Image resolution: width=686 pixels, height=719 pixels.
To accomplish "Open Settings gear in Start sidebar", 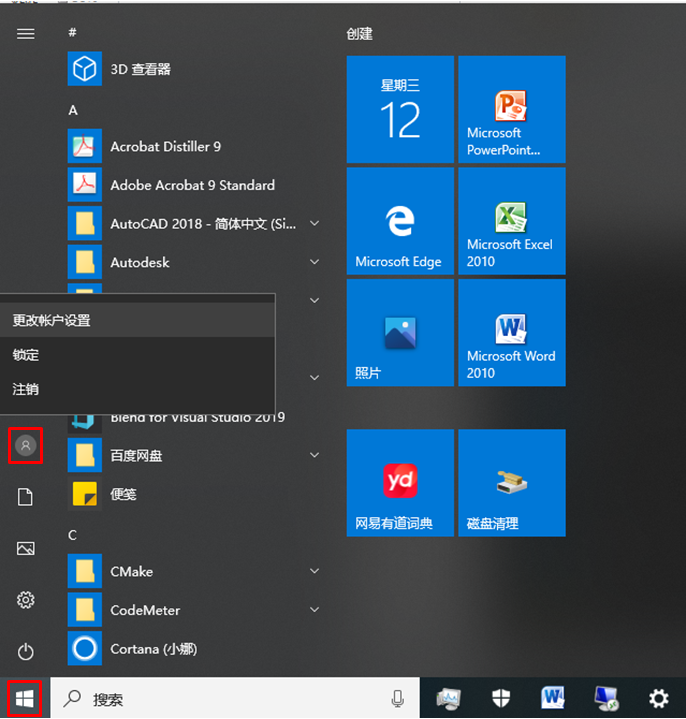I will [x=26, y=600].
